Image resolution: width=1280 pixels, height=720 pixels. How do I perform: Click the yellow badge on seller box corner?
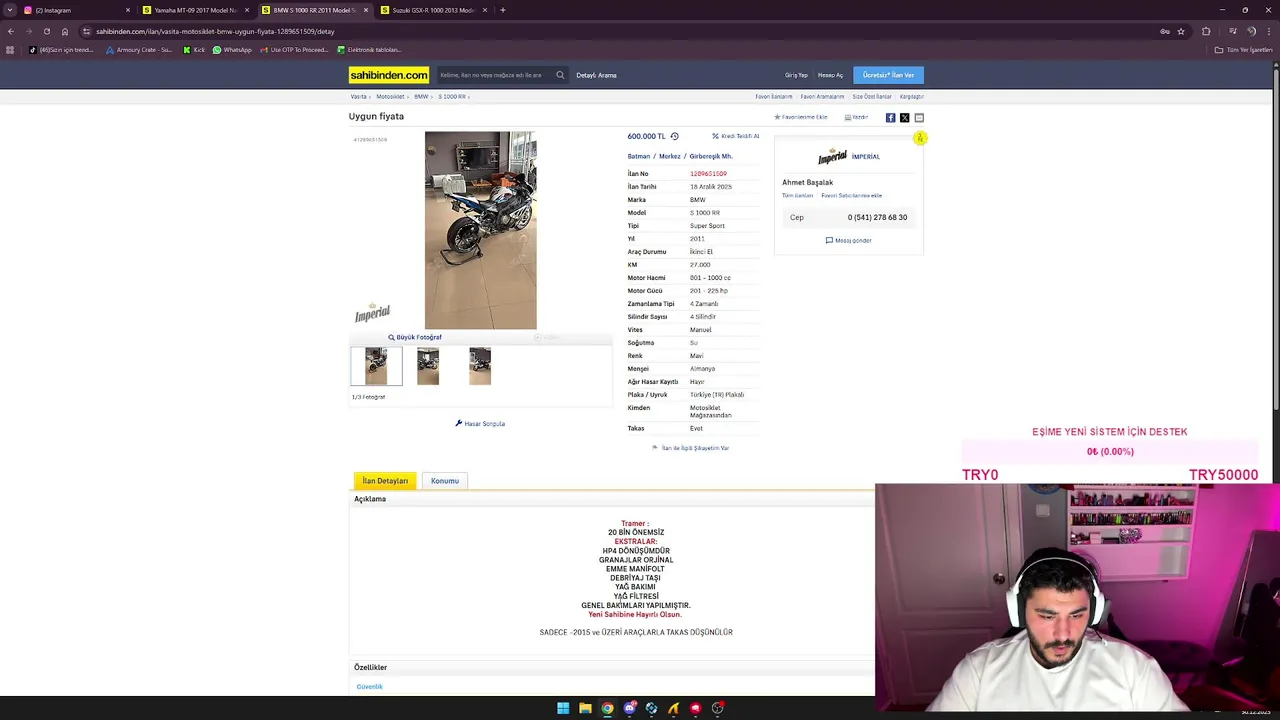click(x=920, y=138)
